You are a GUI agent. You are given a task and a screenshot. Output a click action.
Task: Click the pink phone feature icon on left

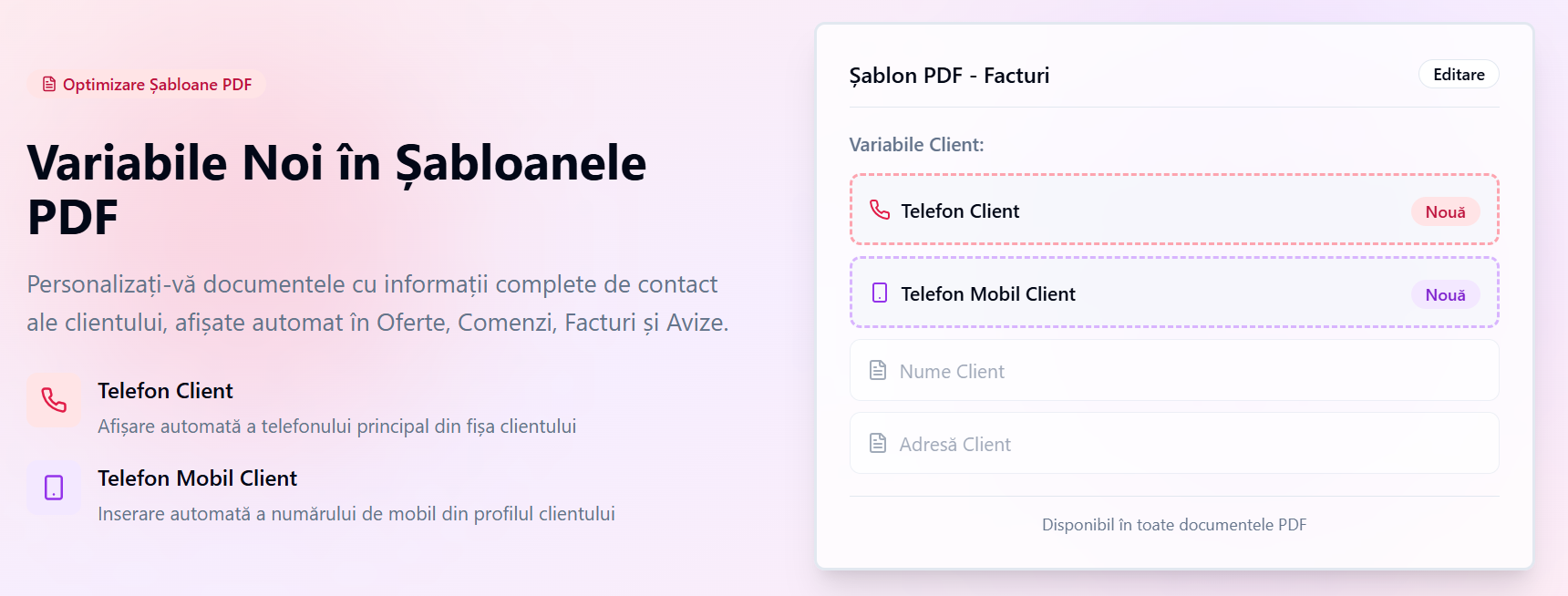[x=54, y=400]
